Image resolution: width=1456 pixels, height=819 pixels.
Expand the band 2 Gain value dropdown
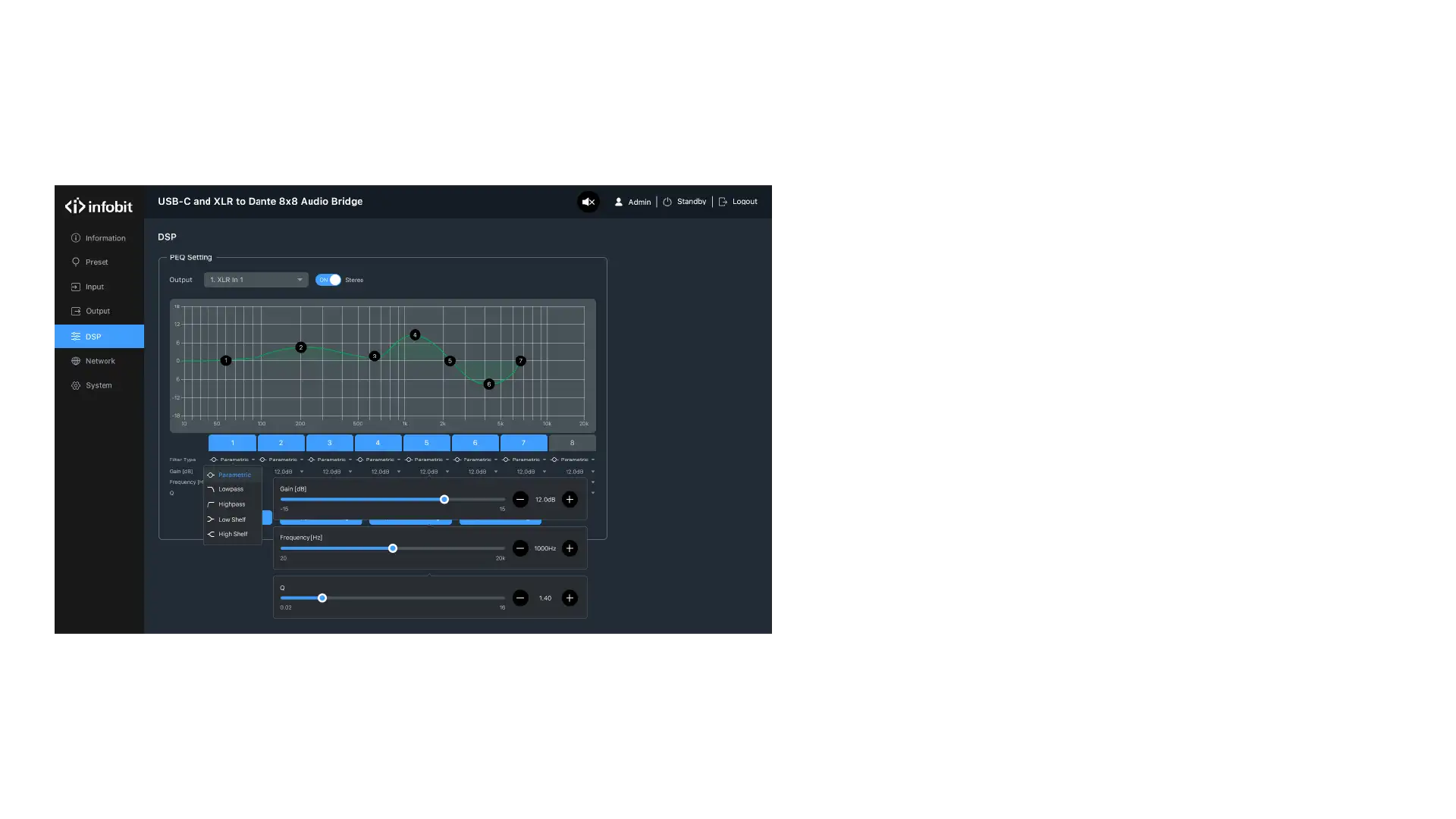[287, 472]
